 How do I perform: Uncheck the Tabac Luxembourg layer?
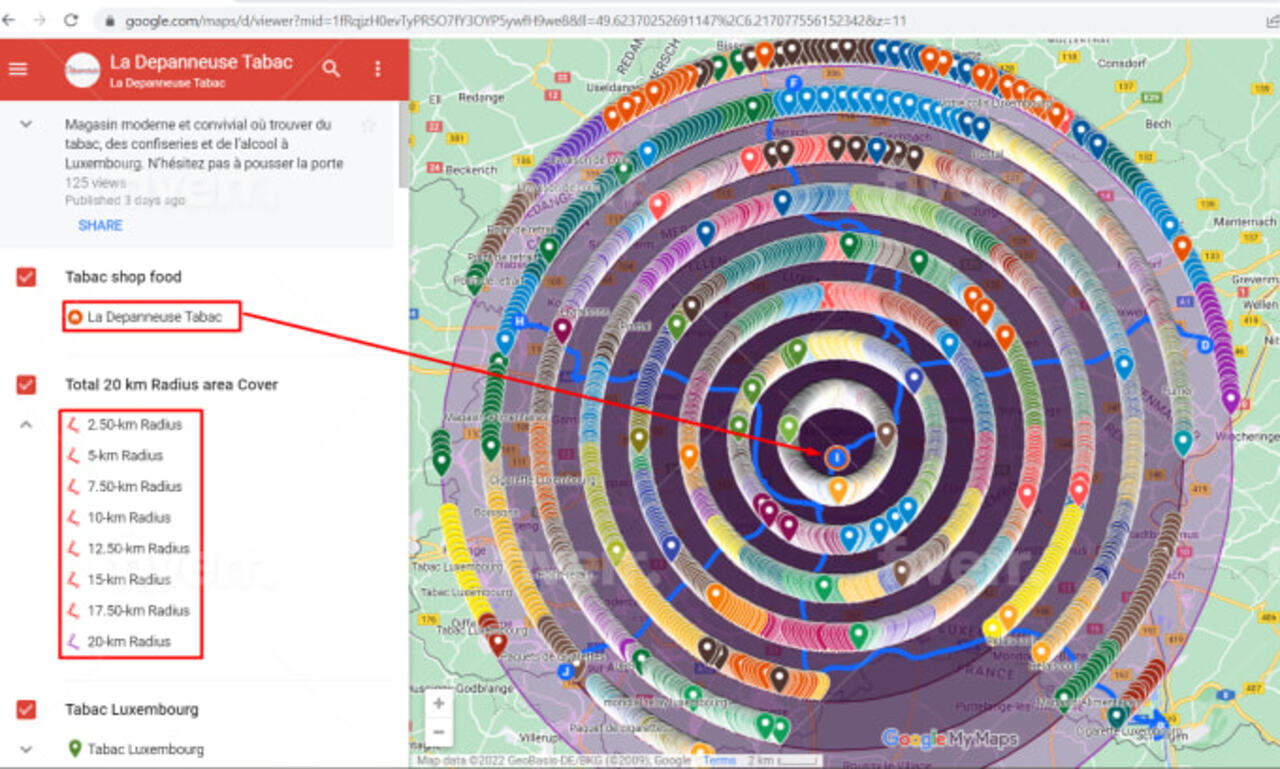tap(25, 709)
